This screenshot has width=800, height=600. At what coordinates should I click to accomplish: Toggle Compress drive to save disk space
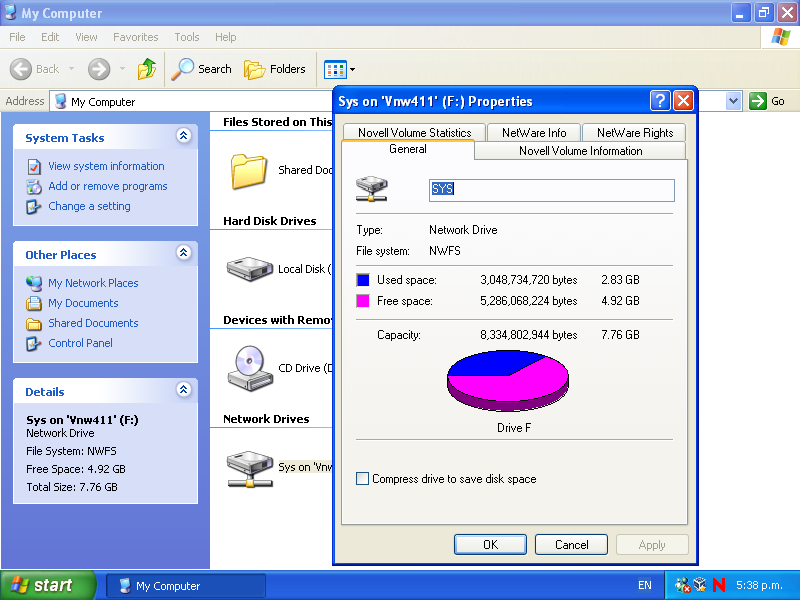[x=362, y=479]
